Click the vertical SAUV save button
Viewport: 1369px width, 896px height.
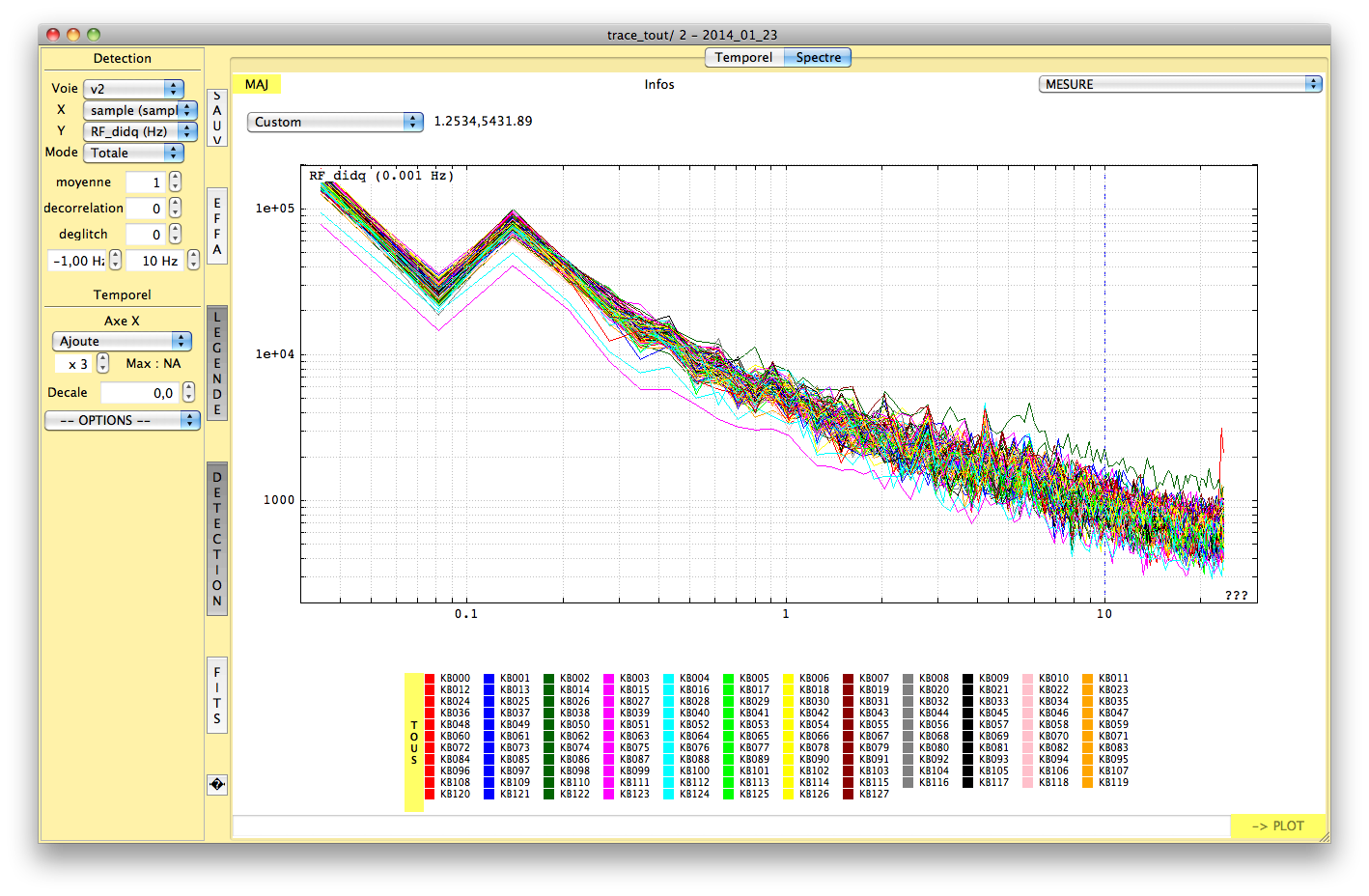[217, 118]
